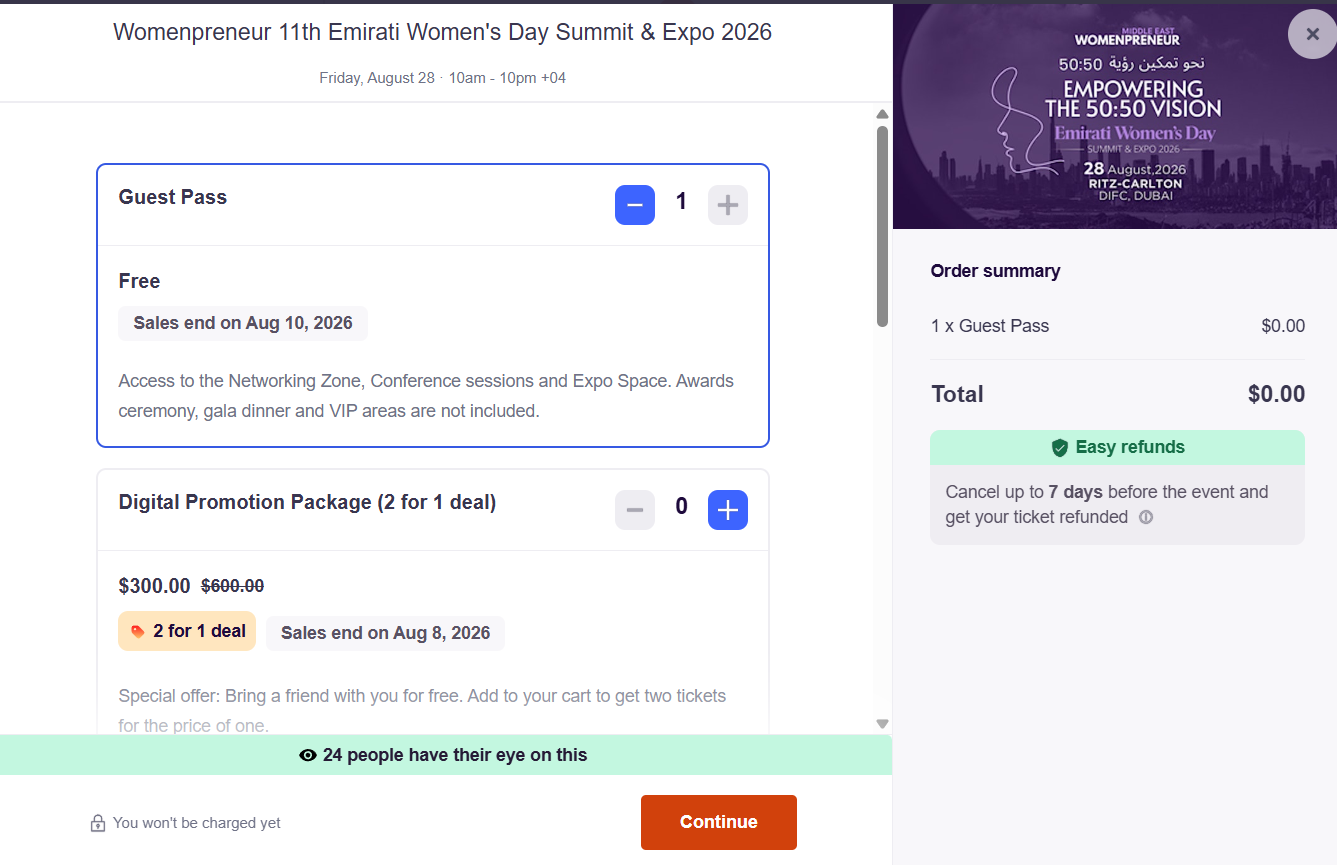Click the Easy refunds shield icon

1060,448
